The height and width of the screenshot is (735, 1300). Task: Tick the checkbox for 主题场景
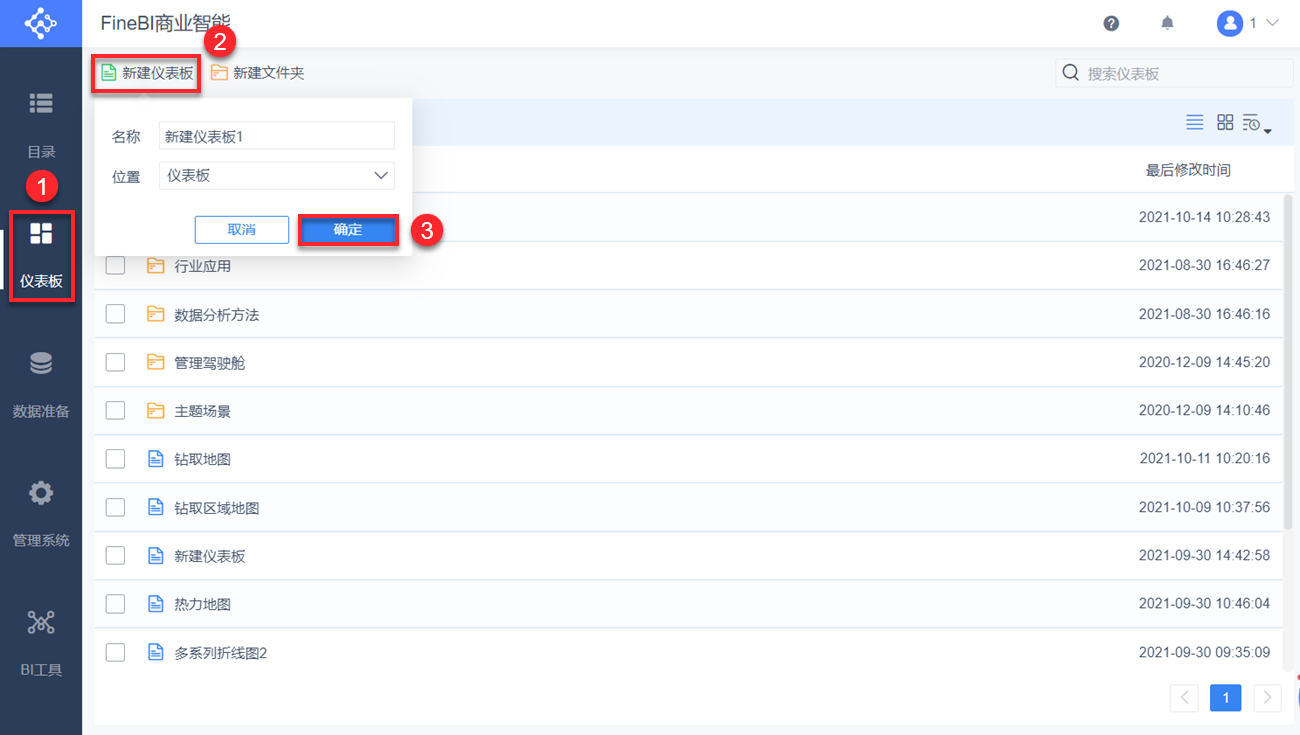pos(115,410)
